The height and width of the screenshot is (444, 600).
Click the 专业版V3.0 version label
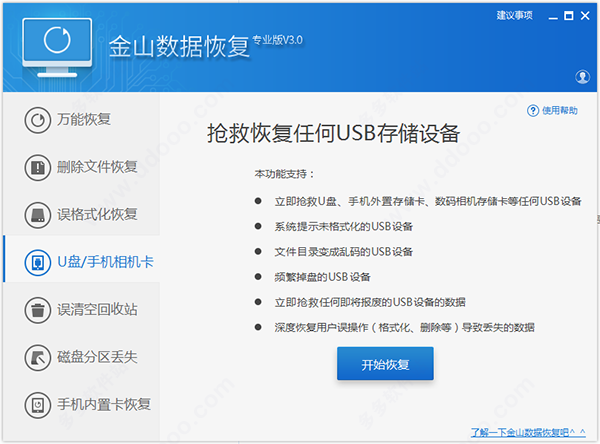(x=277, y=40)
